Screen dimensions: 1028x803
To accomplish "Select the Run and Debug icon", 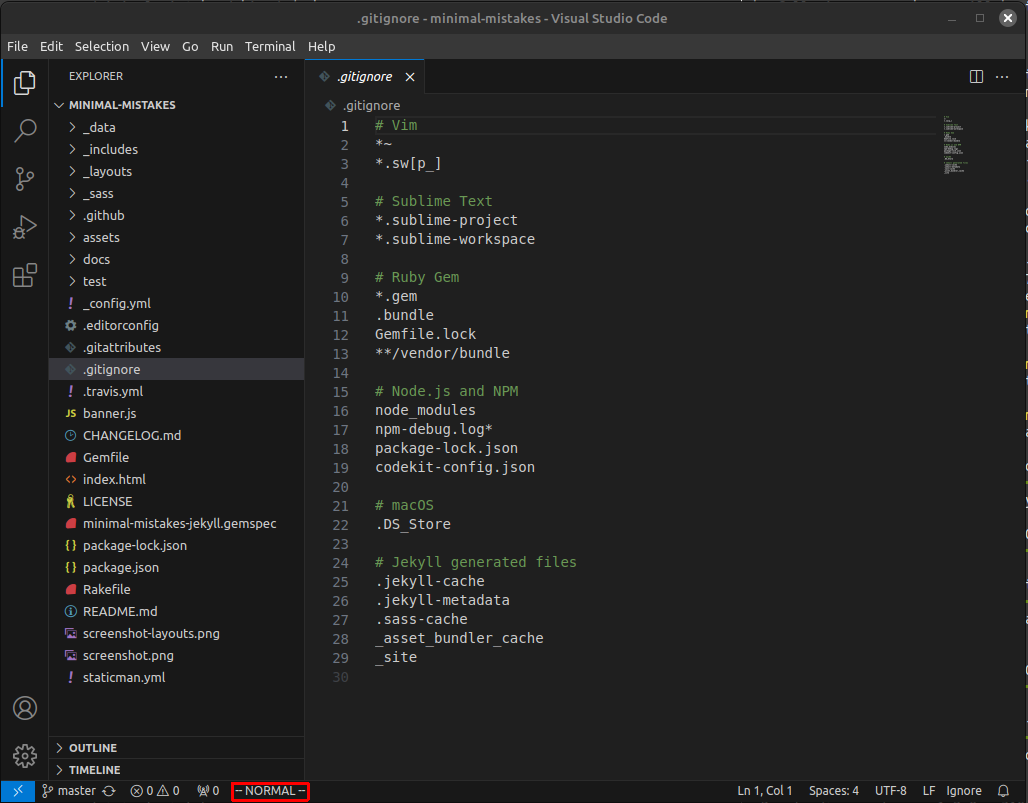I will pyautogui.click(x=25, y=227).
